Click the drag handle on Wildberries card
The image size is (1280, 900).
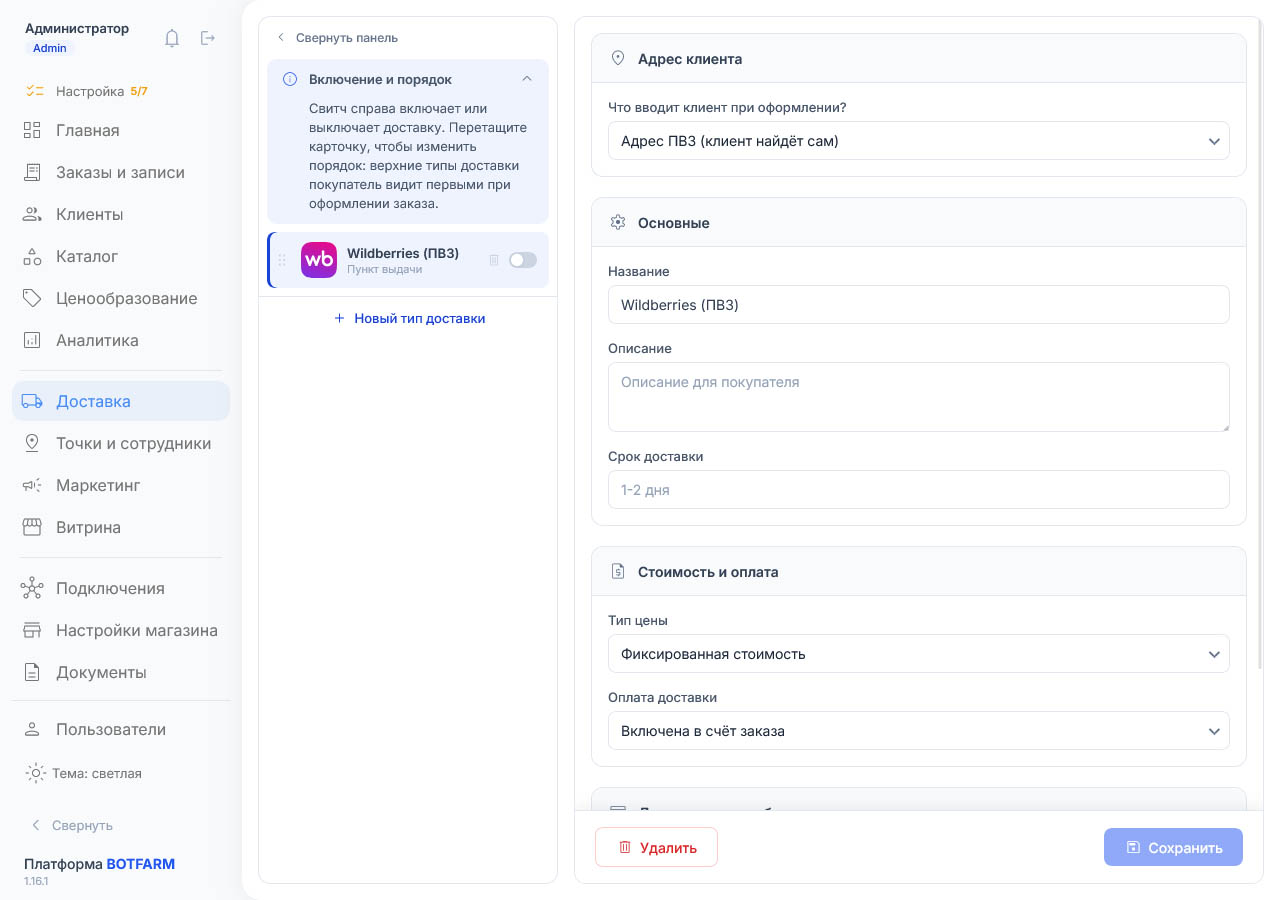coord(282,260)
